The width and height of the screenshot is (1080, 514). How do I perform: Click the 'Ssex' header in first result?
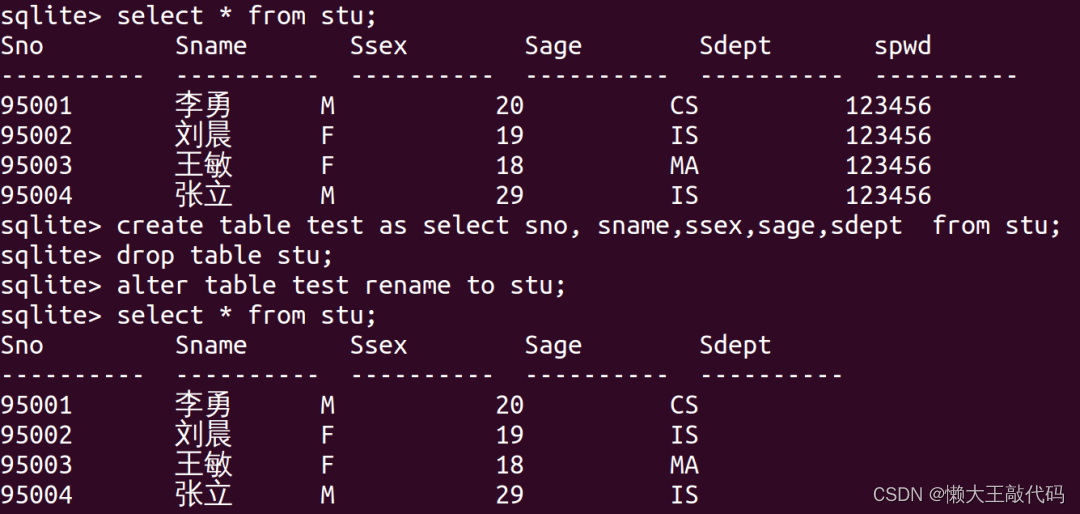coord(378,45)
